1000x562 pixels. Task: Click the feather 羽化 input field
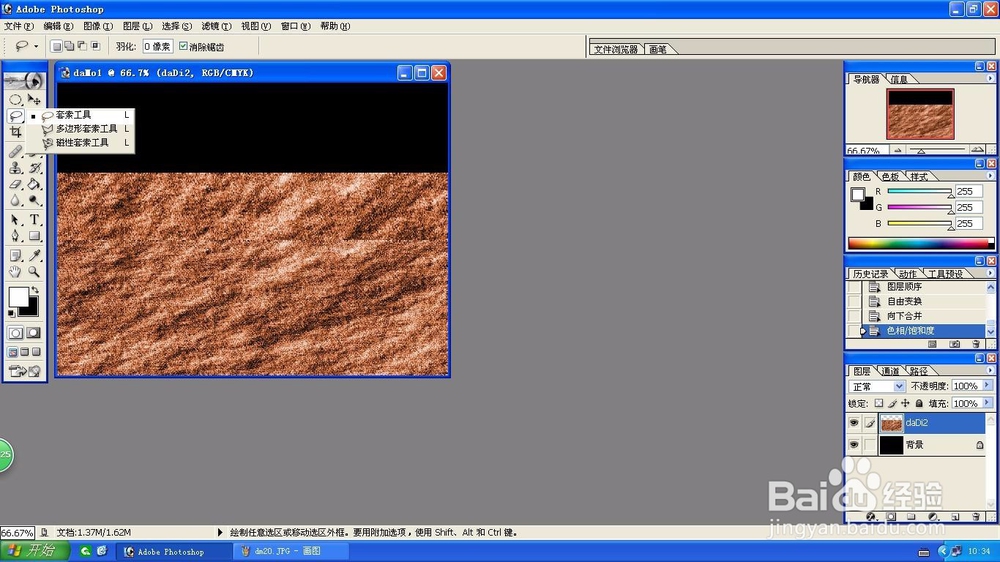click(157, 46)
